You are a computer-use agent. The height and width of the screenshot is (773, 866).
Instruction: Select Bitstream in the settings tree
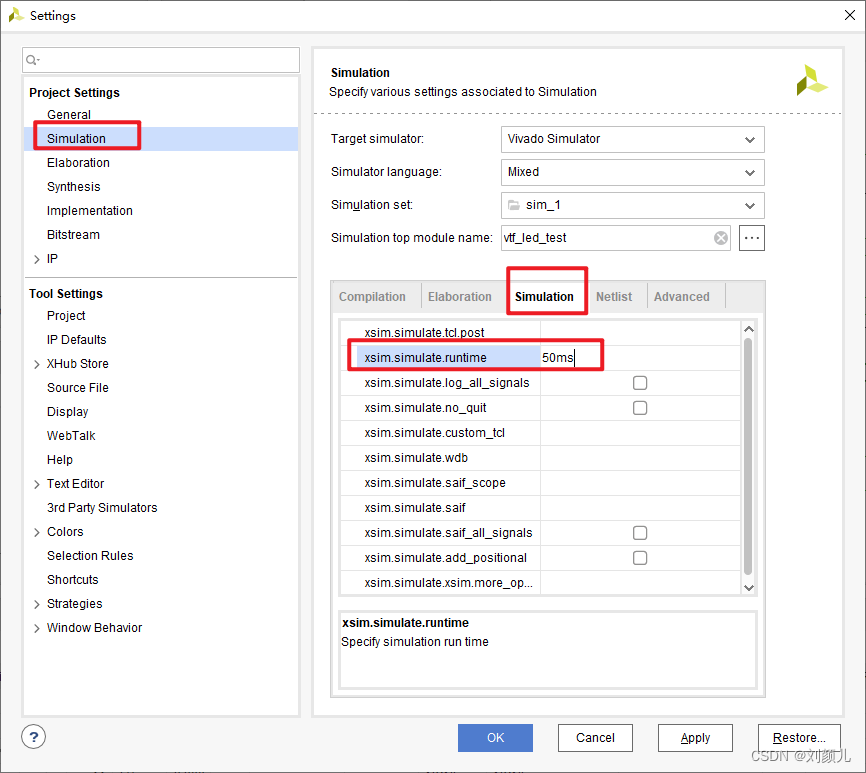pos(73,235)
